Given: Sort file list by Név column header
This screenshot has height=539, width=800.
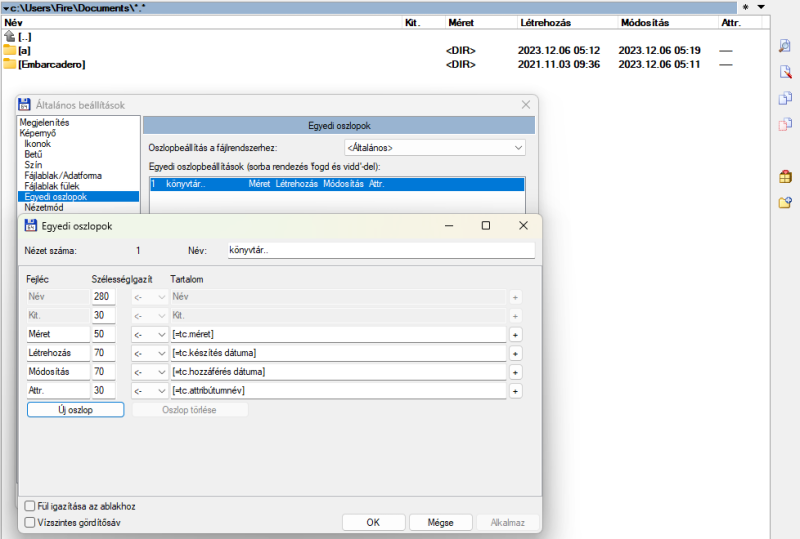Looking at the screenshot, I should pos(203,22).
